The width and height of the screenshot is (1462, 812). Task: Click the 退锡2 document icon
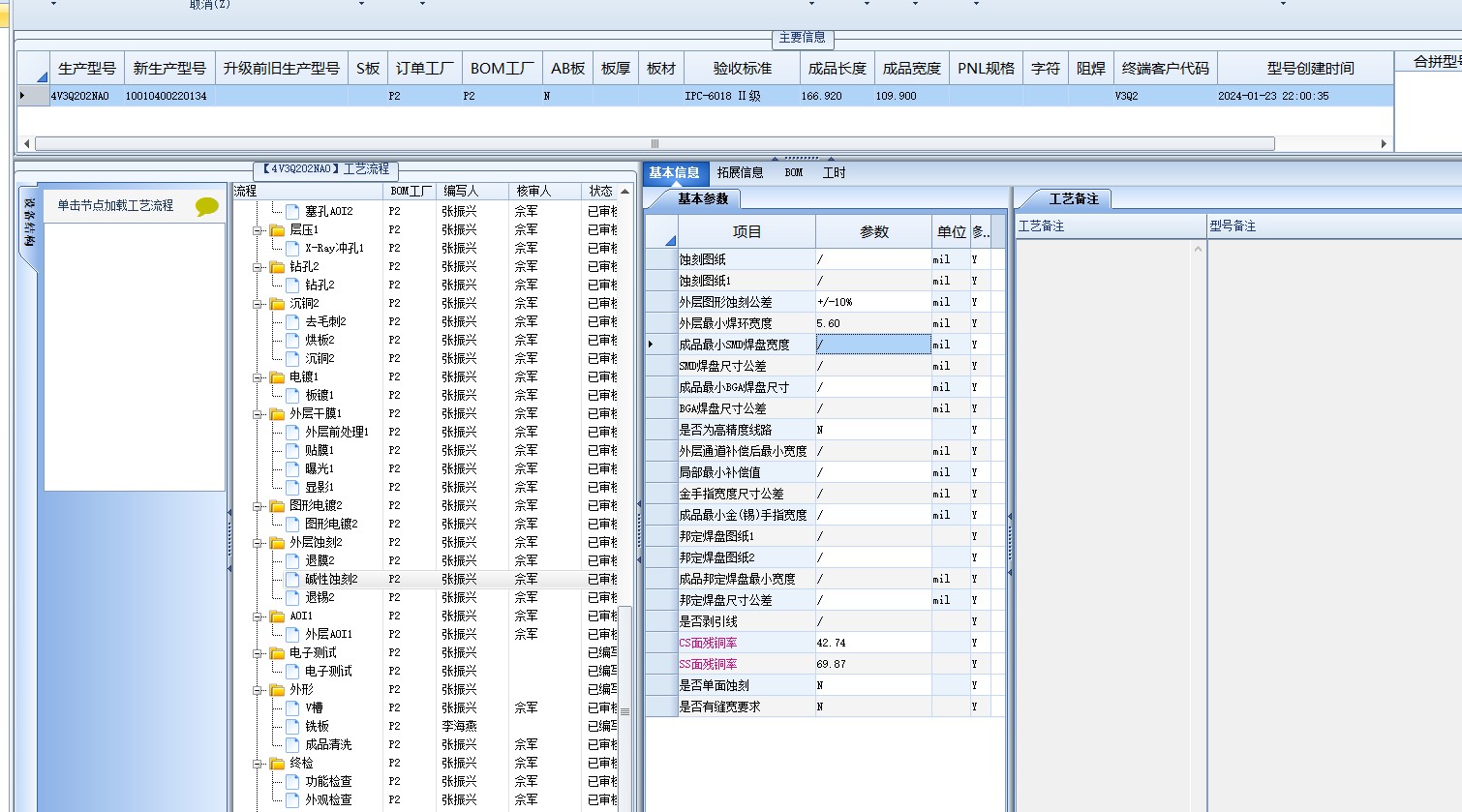(x=292, y=597)
